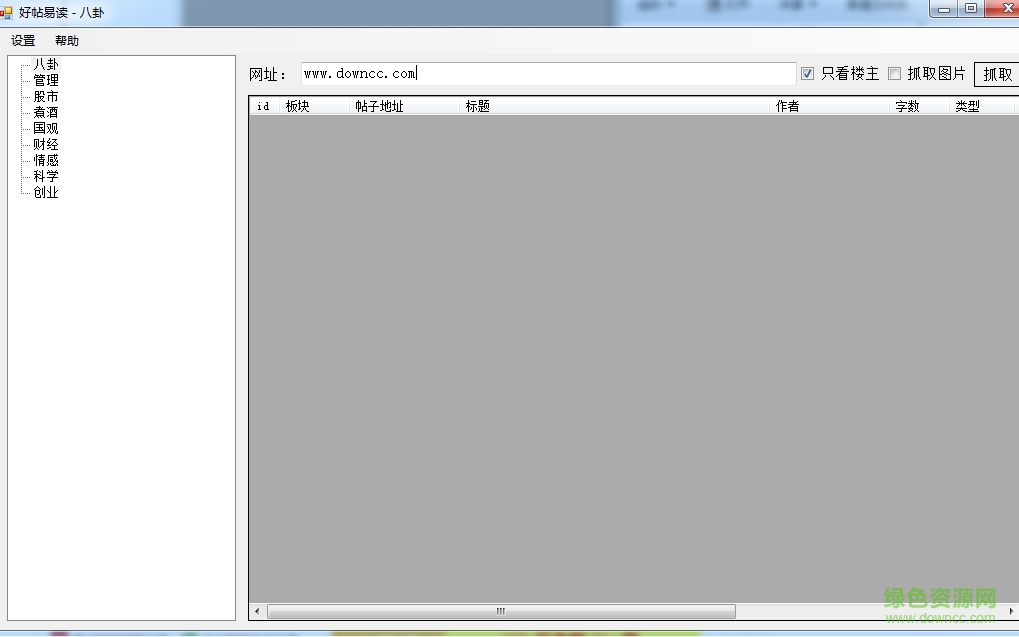Click the 作者 column header
This screenshot has height=637, width=1019.
(789, 106)
